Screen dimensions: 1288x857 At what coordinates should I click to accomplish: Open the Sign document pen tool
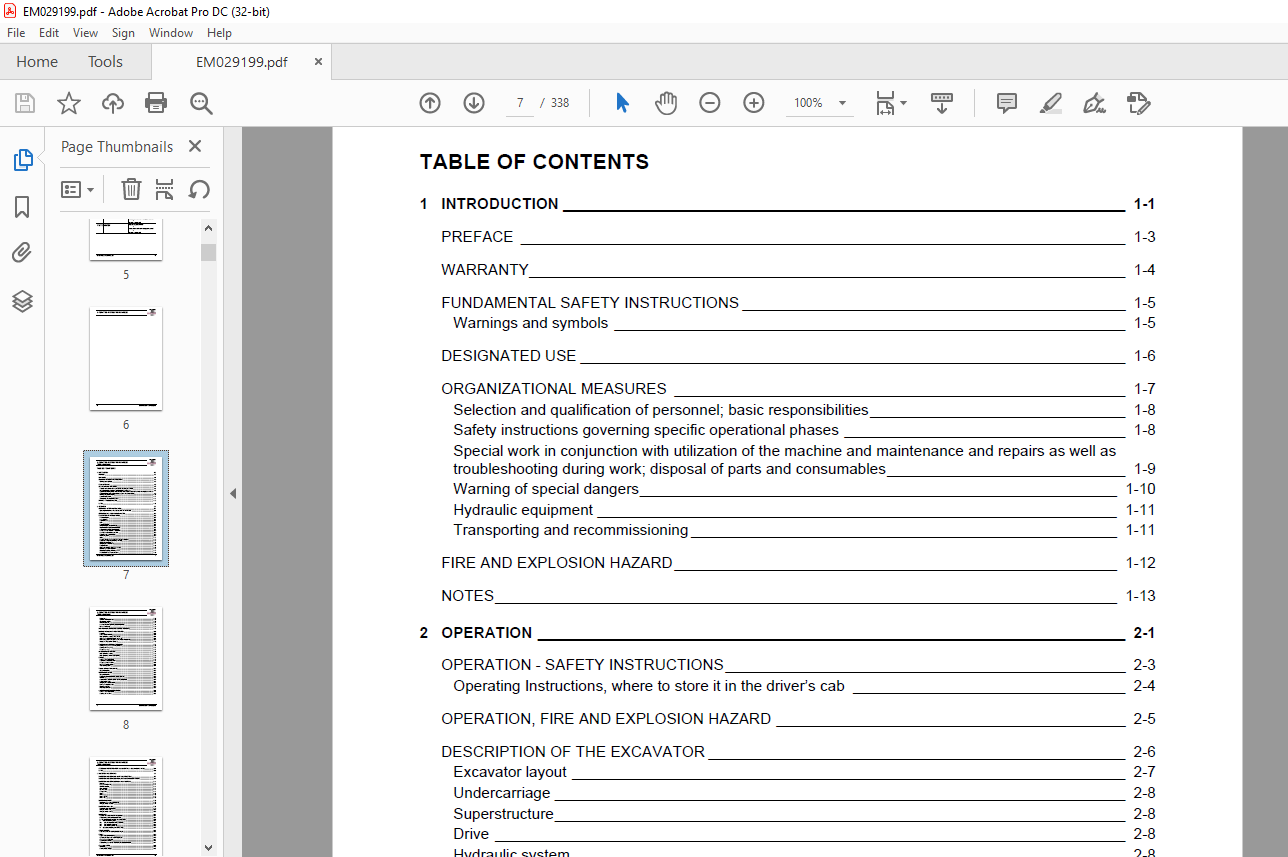(1094, 103)
